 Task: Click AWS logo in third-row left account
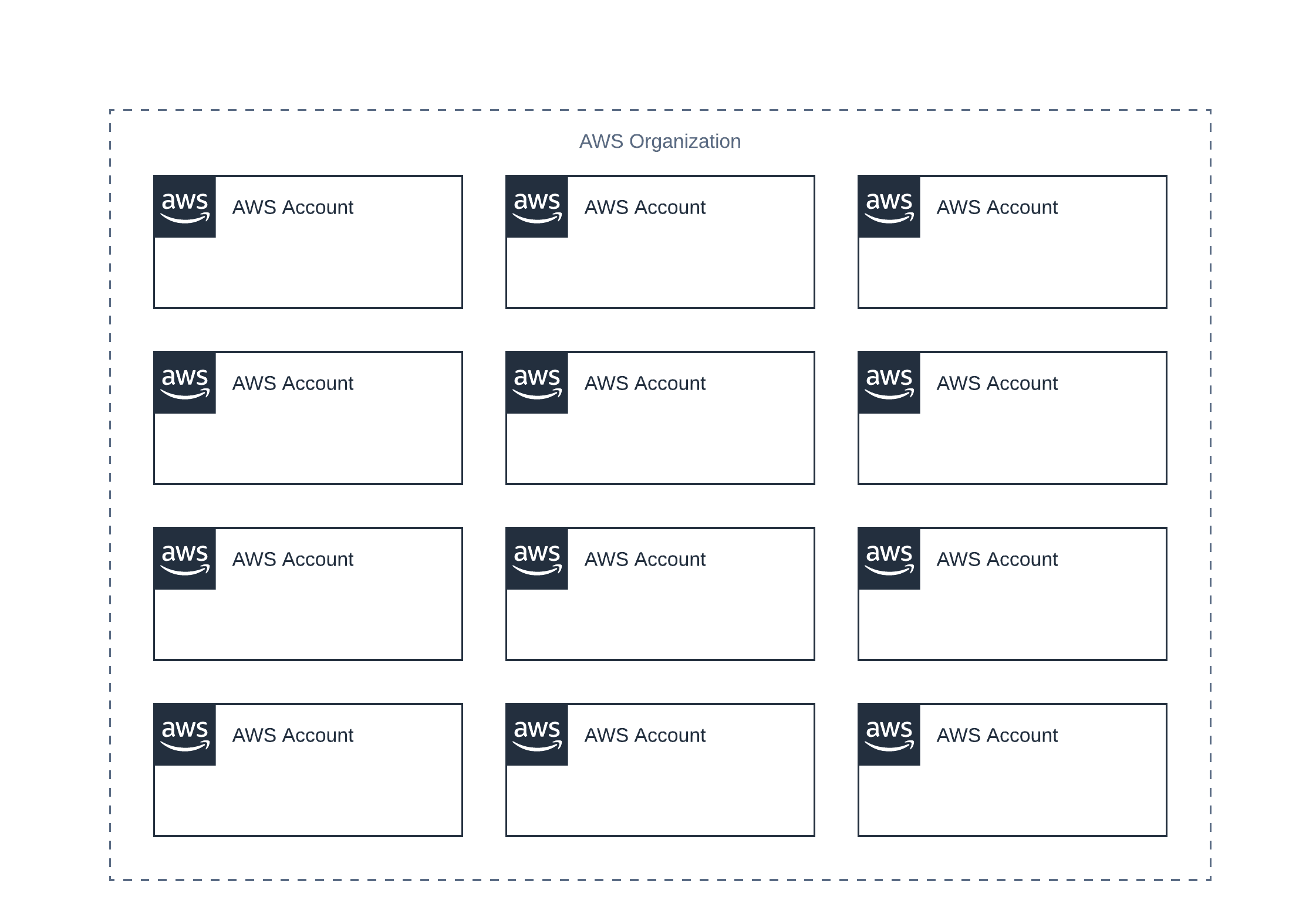click(185, 559)
